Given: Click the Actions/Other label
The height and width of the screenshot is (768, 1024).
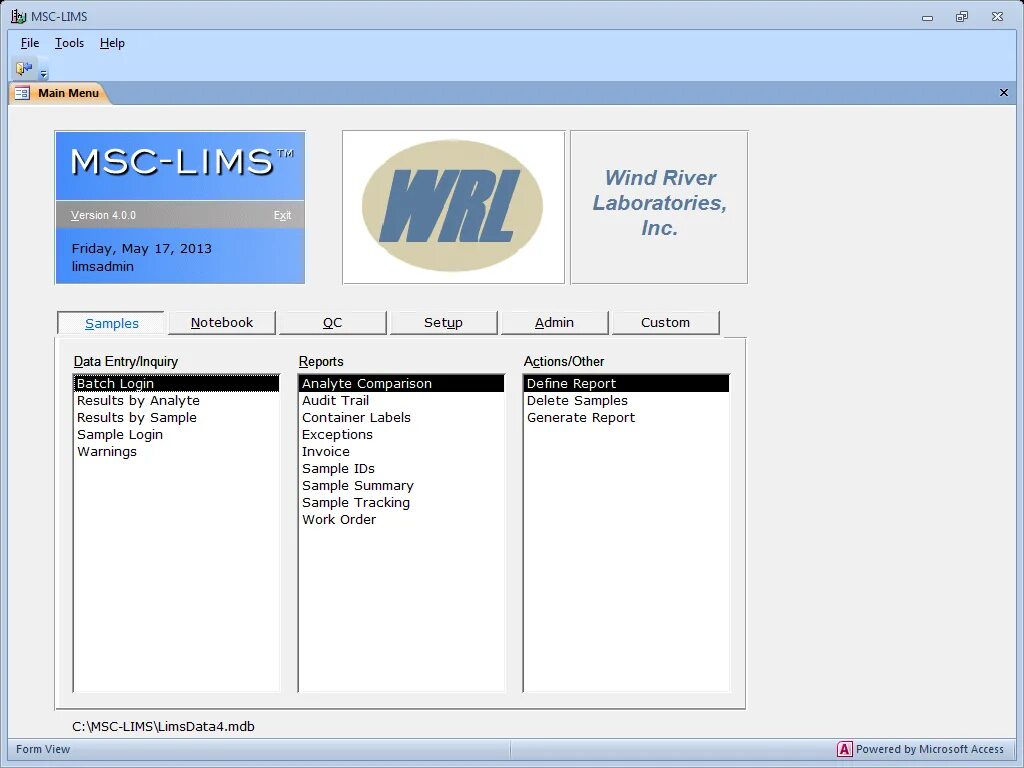Looking at the screenshot, I should tap(564, 361).
